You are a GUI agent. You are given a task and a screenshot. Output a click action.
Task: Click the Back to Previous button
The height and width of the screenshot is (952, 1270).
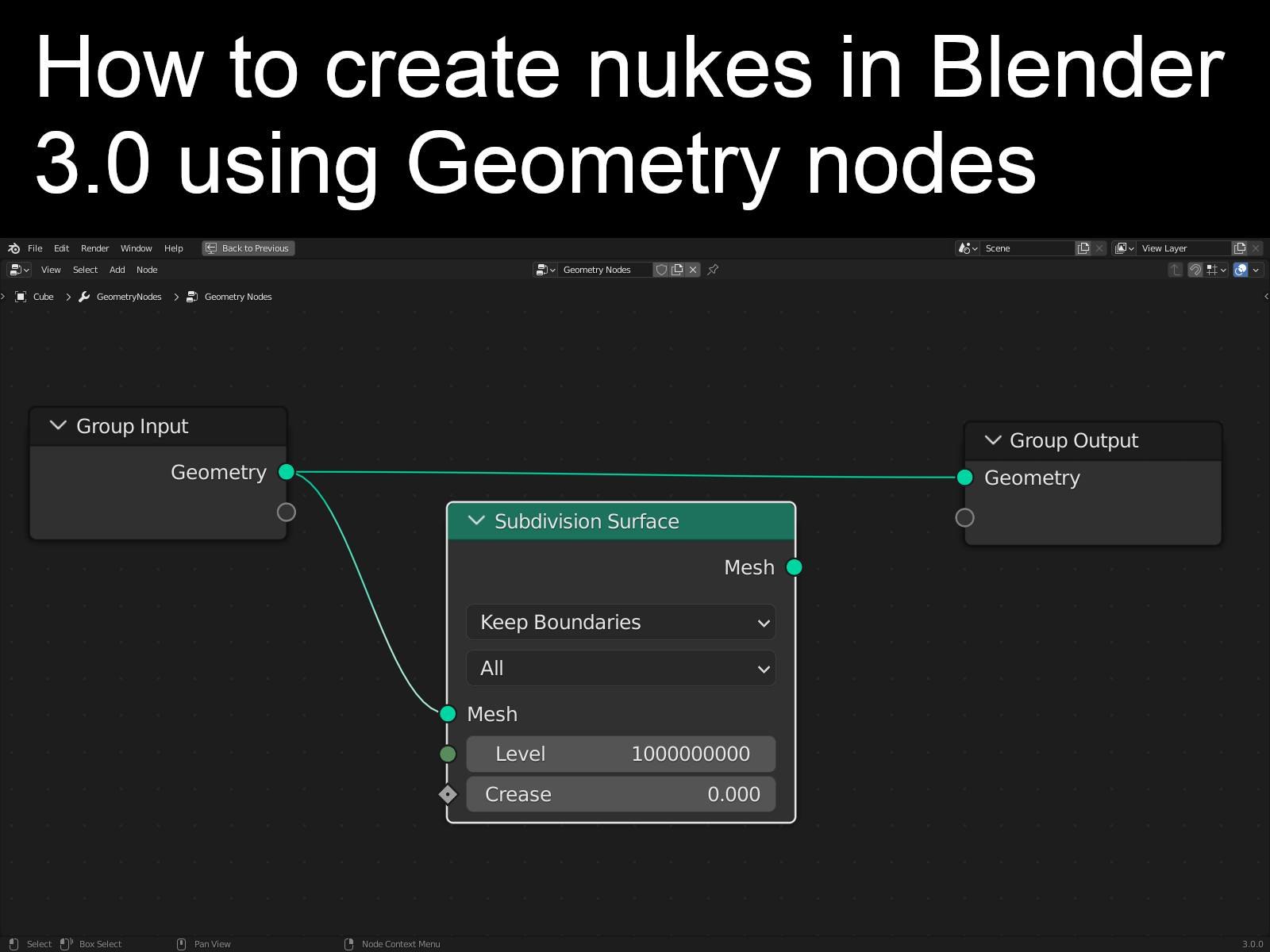pos(248,248)
